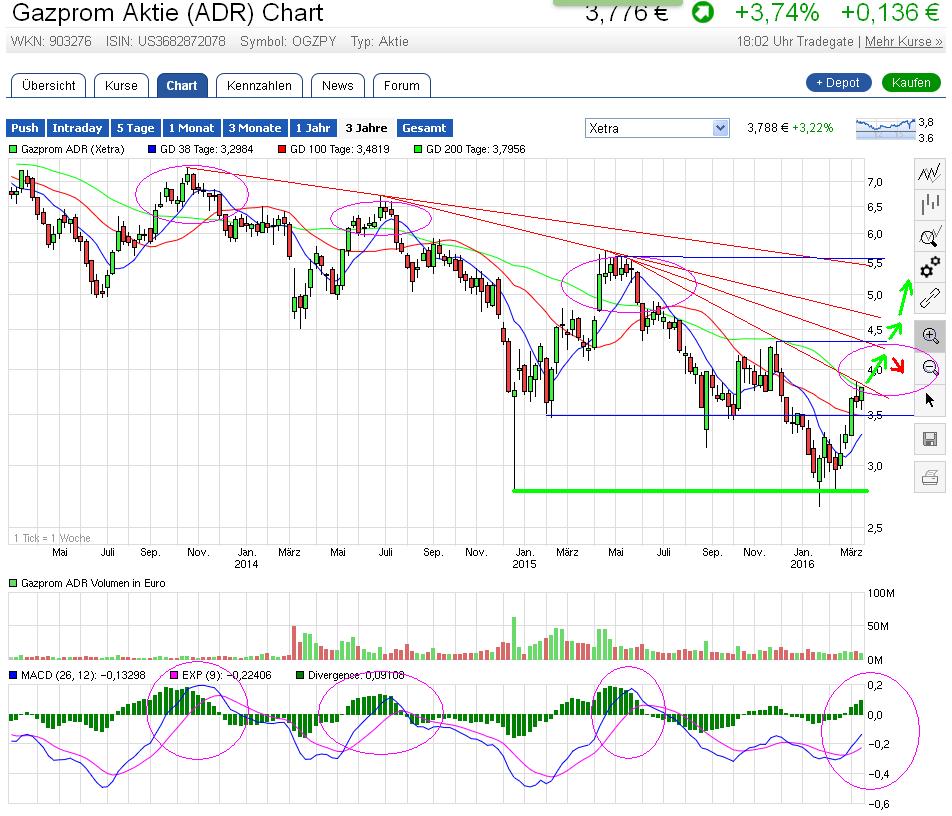Select the line chart type icon
This screenshot has width=952, height=816.
click(x=930, y=173)
